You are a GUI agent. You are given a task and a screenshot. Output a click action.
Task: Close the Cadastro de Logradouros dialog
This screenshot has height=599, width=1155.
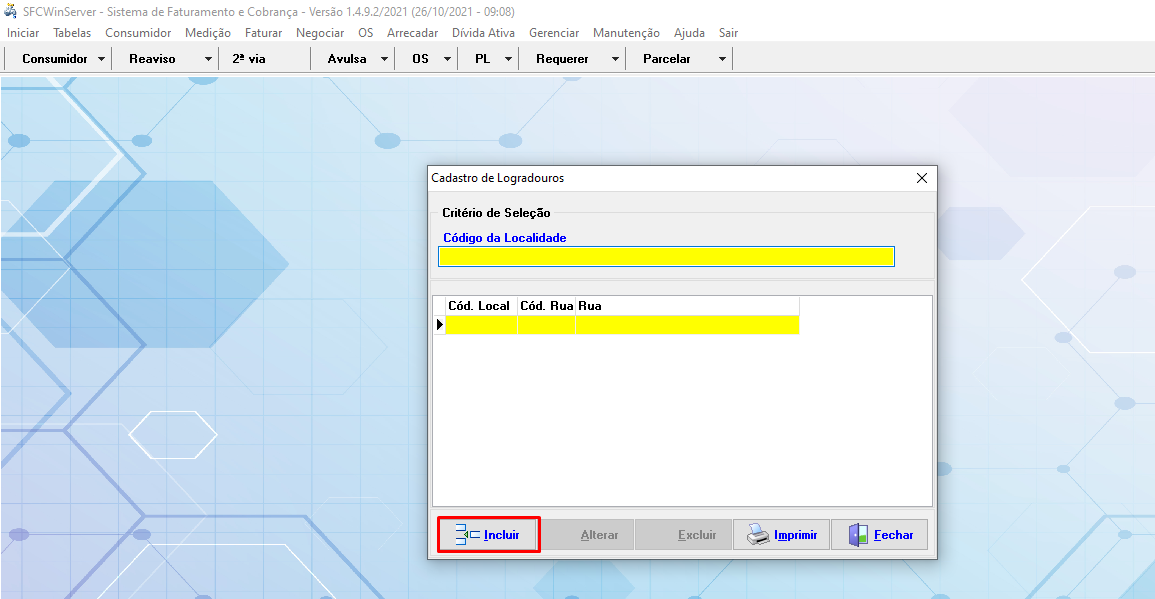click(922, 178)
